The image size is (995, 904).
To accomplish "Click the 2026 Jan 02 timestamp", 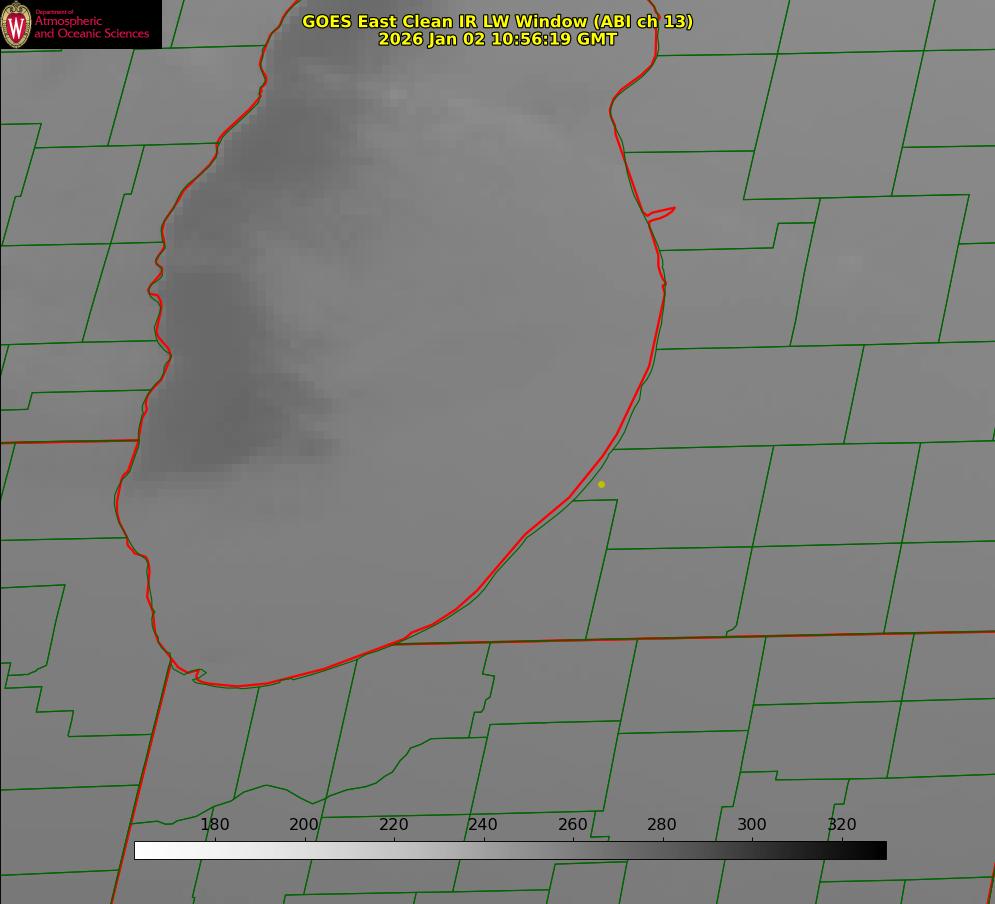I will (x=497, y=39).
